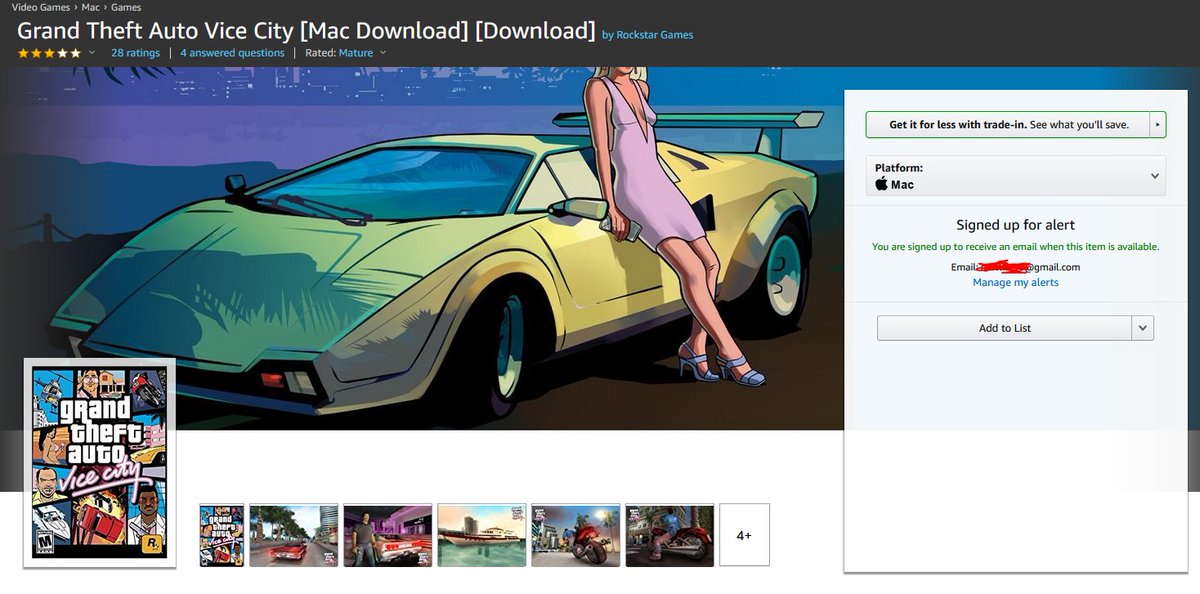1200x594 pixels.
Task: Select the thumbnail showing rider on chopper
Action: pos(670,535)
